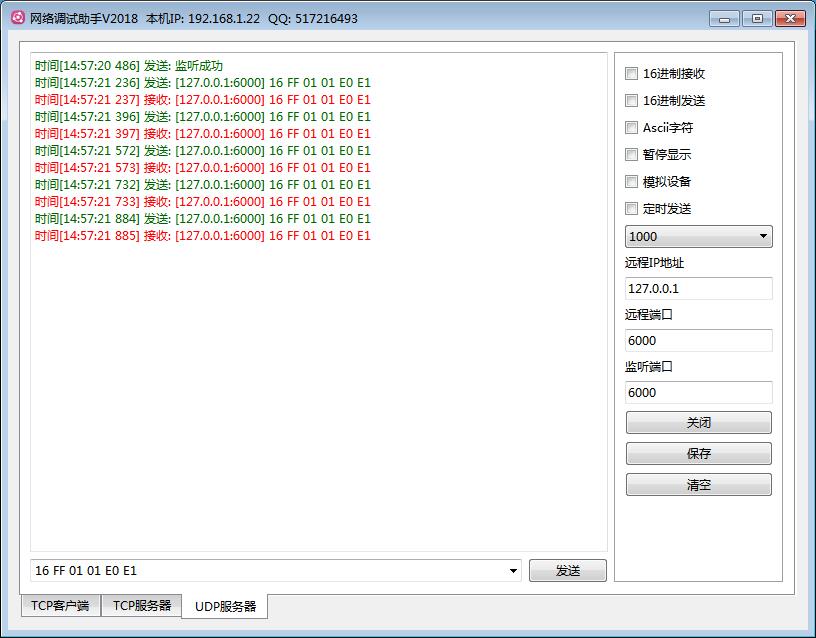Image resolution: width=816 pixels, height=638 pixels.
Task: Enable 暂停显示 to pause display
Action: 631,154
